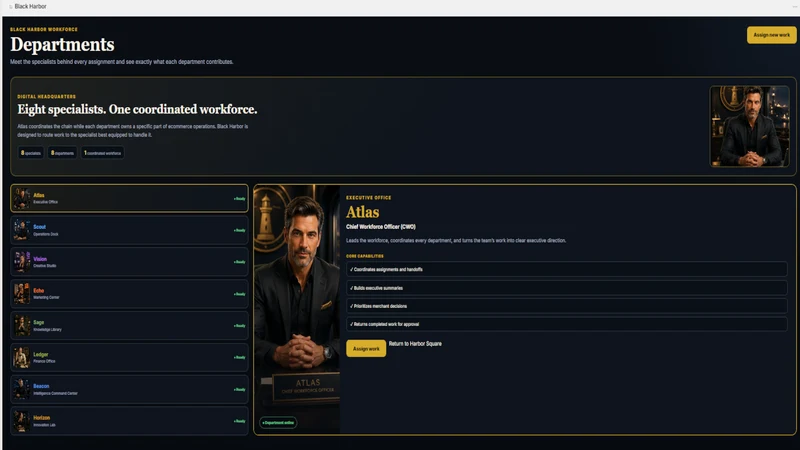Select 'Coordinates assignments and handoffs' capability
The height and width of the screenshot is (450, 800).
(x=566, y=269)
